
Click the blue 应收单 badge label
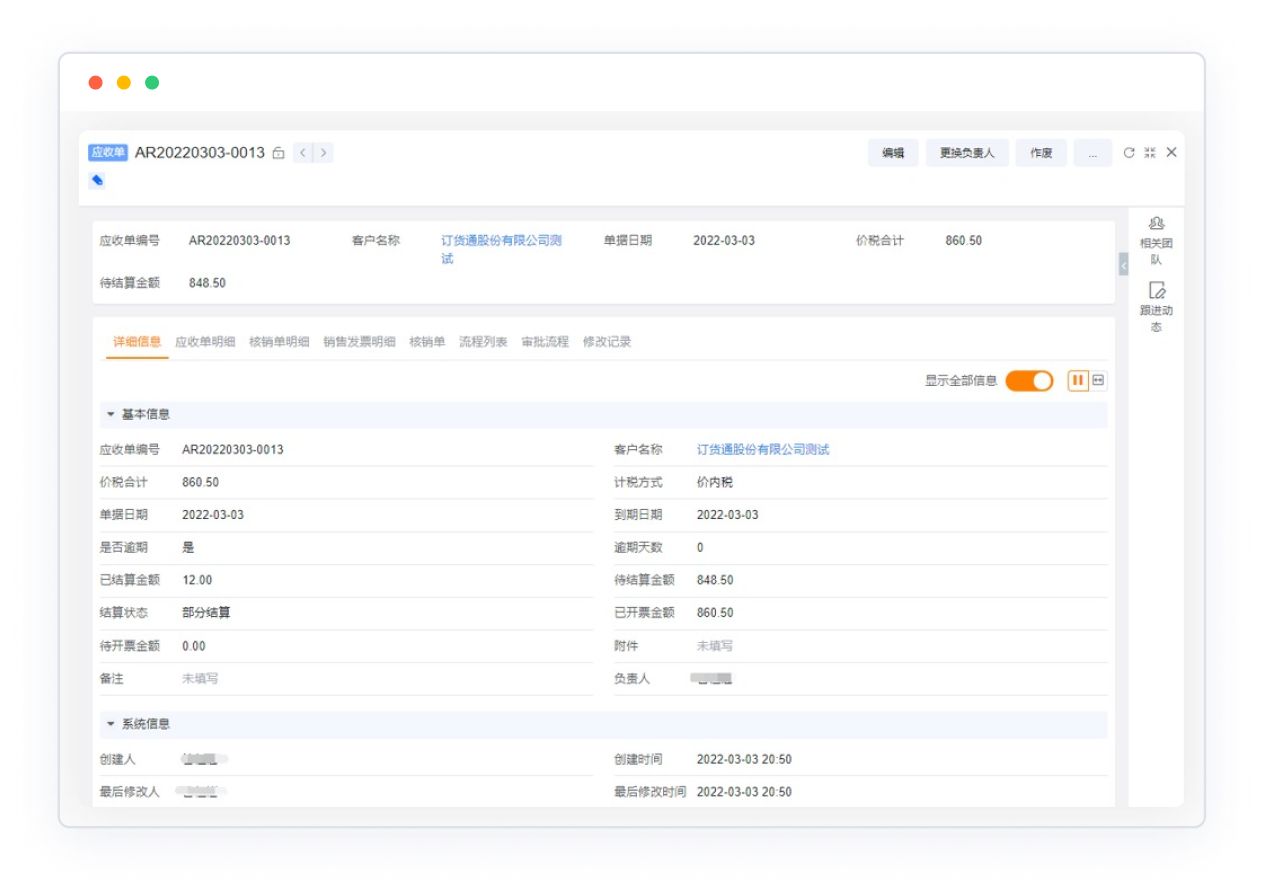pos(108,152)
